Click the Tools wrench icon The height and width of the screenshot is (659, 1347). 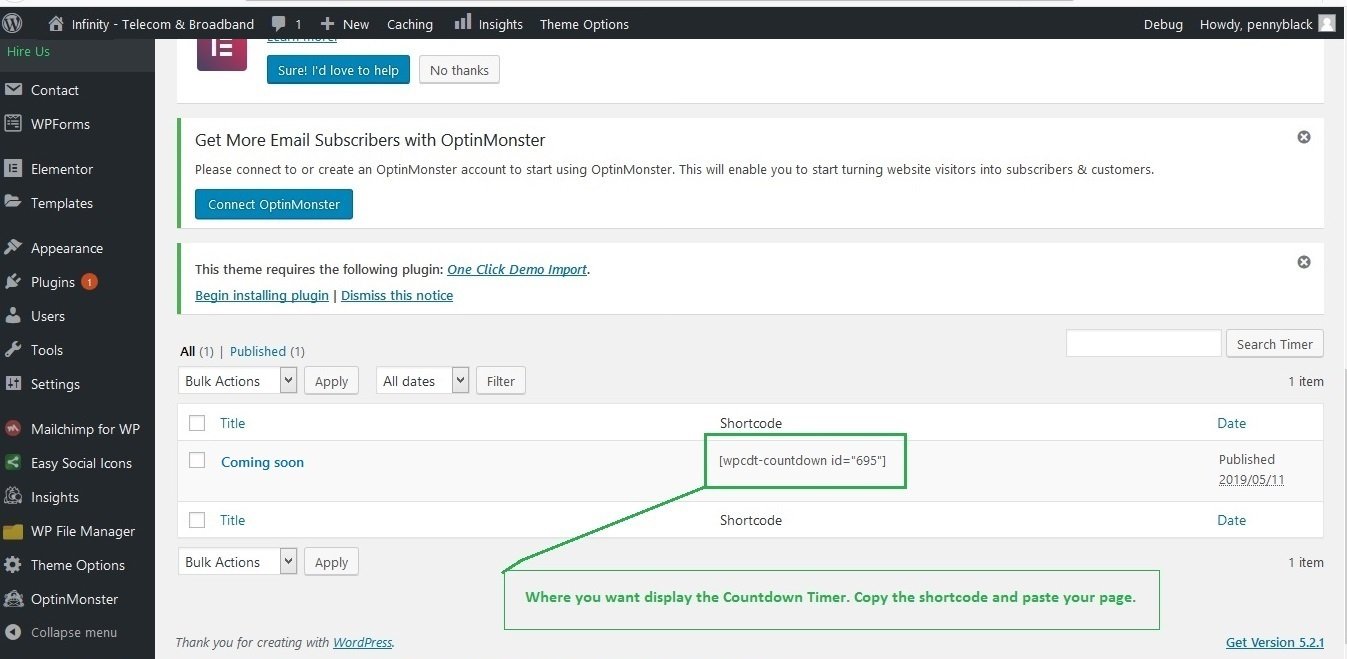click(13, 350)
